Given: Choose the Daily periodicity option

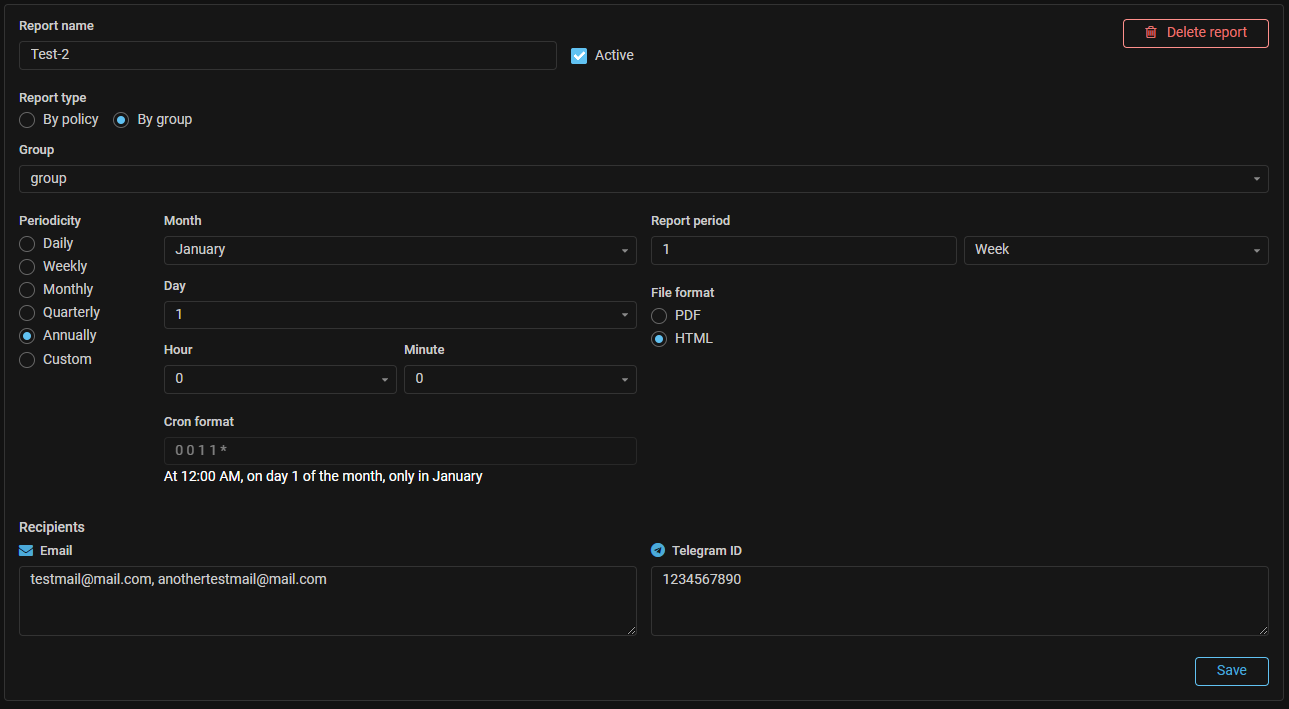Looking at the screenshot, I should point(28,244).
